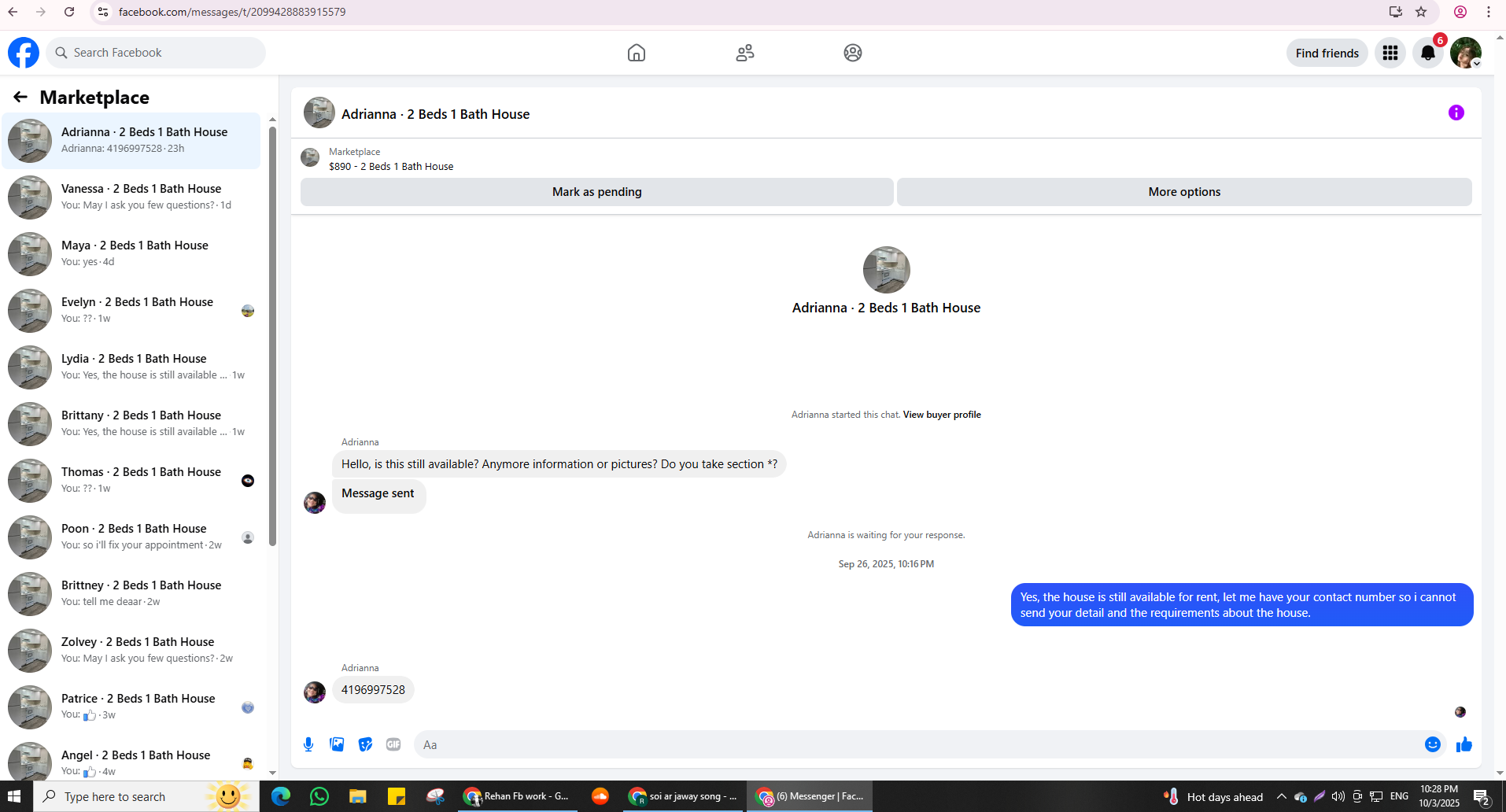Open the Facebook menu grid icon
Screen dimensions: 1506x812
pyautogui.click(x=1390, y=53)
